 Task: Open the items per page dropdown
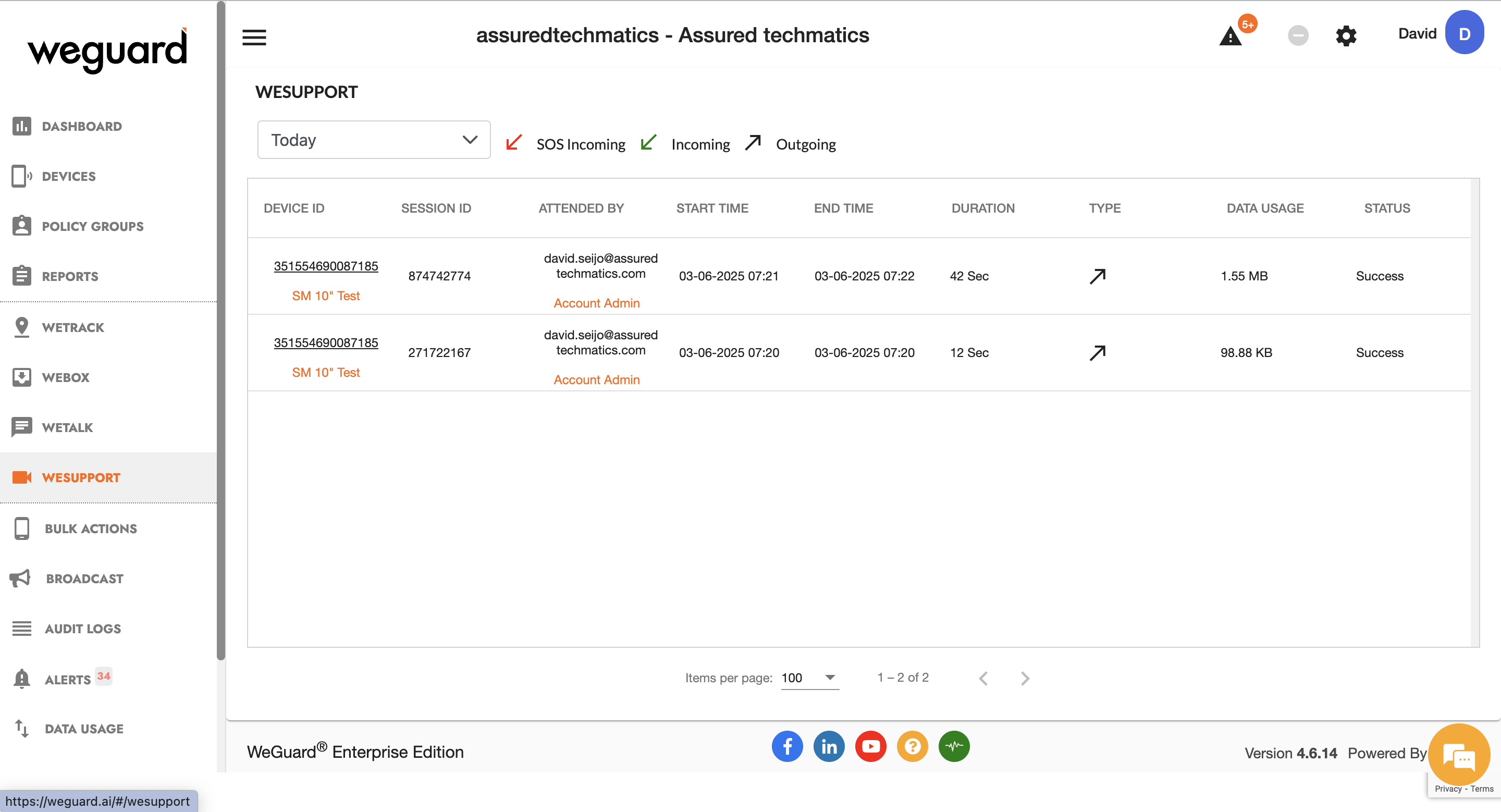pyautogui.click(x=809, y=678)
